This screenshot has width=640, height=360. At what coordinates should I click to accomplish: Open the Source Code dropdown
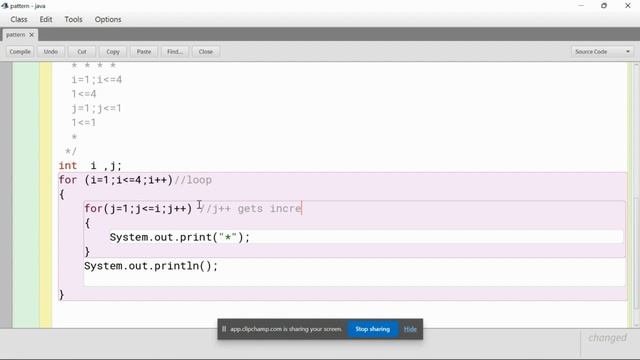point(602,52)
